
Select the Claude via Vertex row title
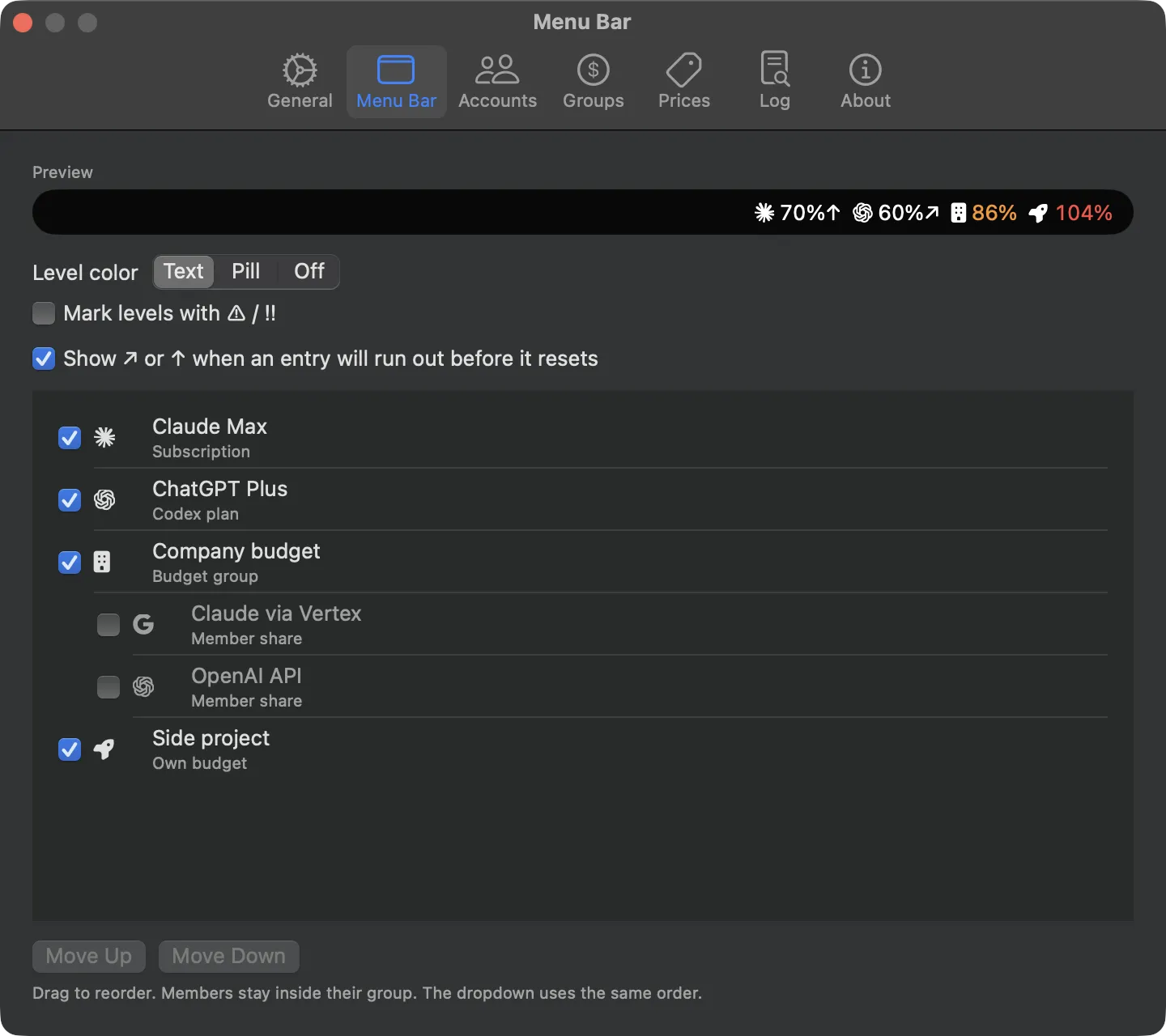tap(276, 614)
